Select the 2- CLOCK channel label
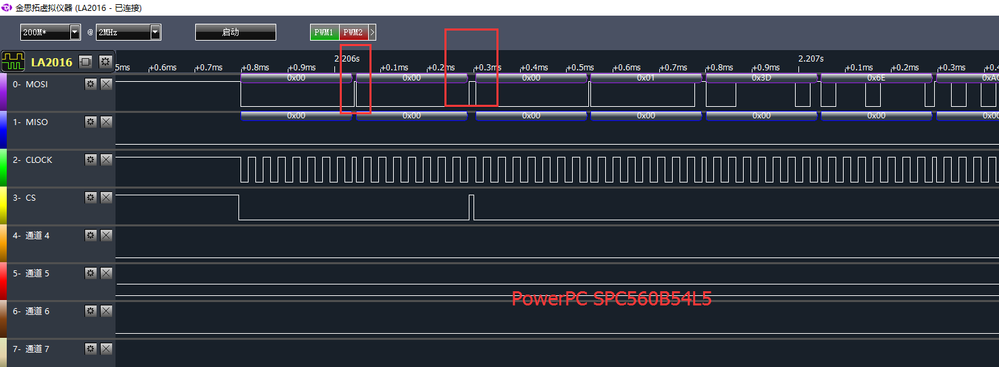Viewport: 999px width, 367px height. click(x=32, y=160)
